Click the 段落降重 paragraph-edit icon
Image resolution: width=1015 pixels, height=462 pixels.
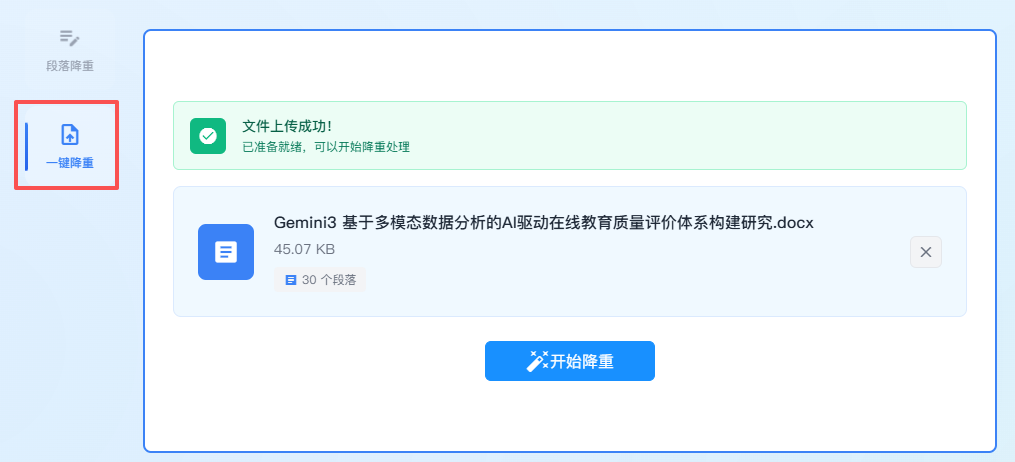(x=69, y=38)
